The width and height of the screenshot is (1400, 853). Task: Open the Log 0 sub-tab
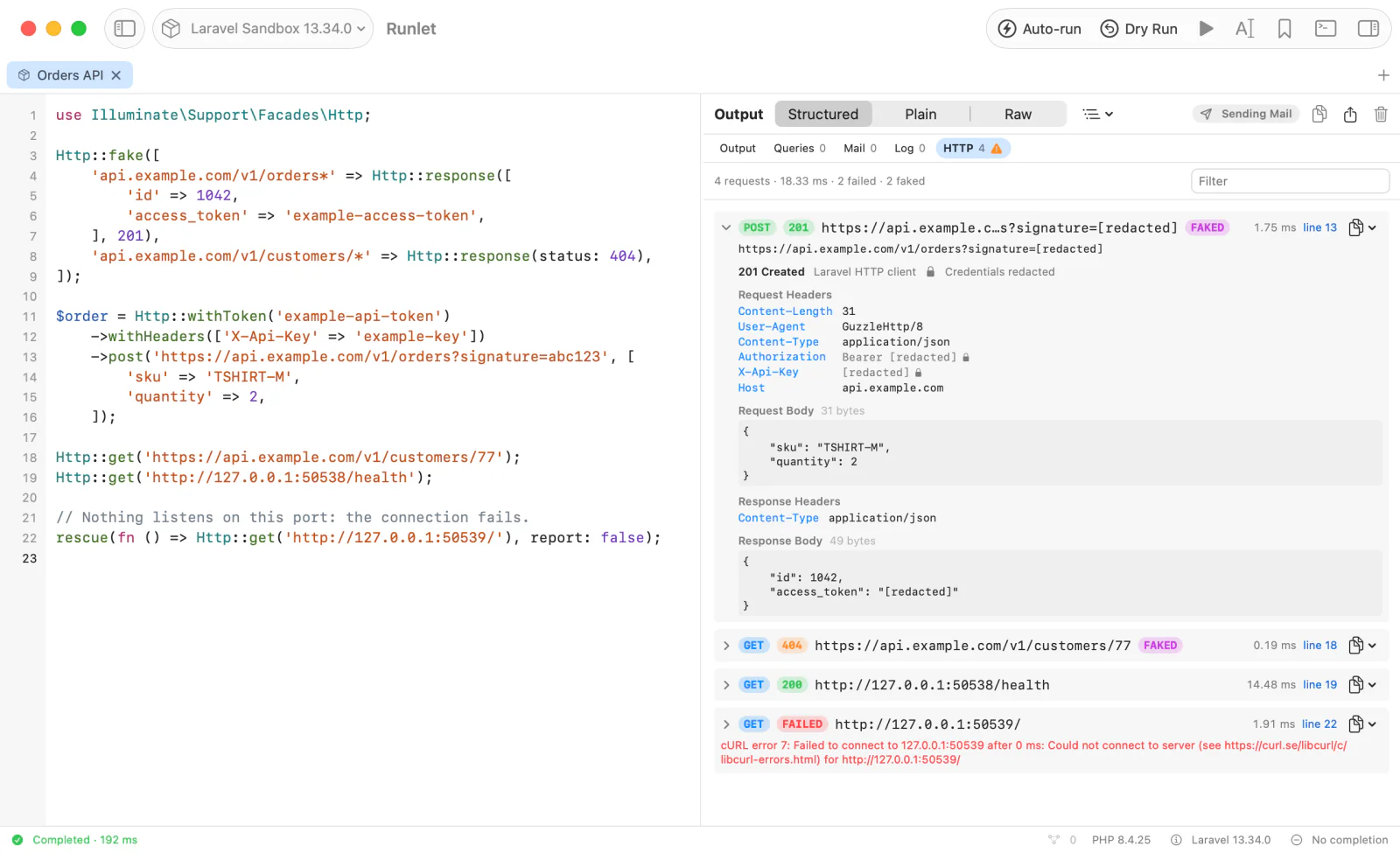point(910,148)
